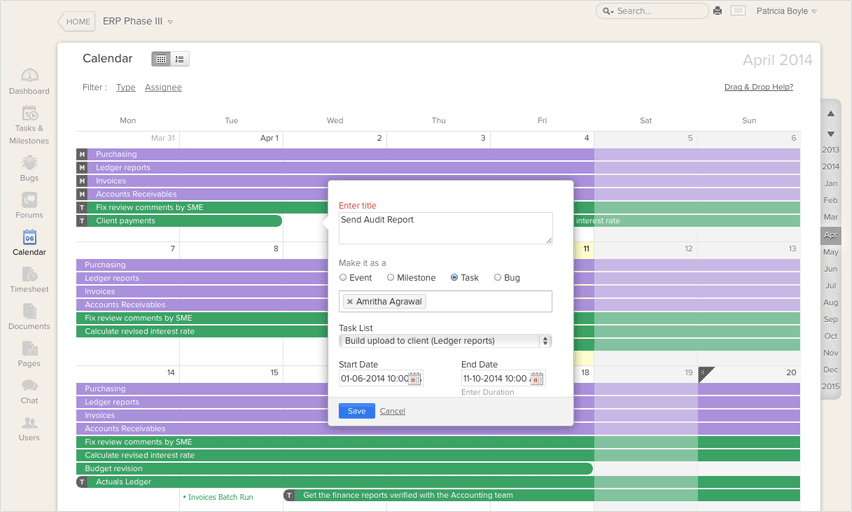
Task: Select the Milestone radio button
Action: tap(391, 278)
